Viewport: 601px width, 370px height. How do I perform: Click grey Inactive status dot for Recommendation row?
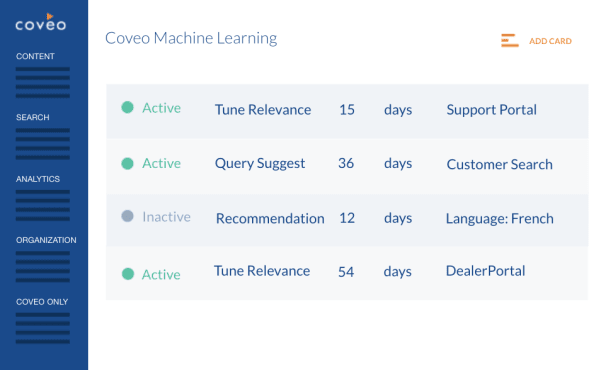click(x=127, y=216)
